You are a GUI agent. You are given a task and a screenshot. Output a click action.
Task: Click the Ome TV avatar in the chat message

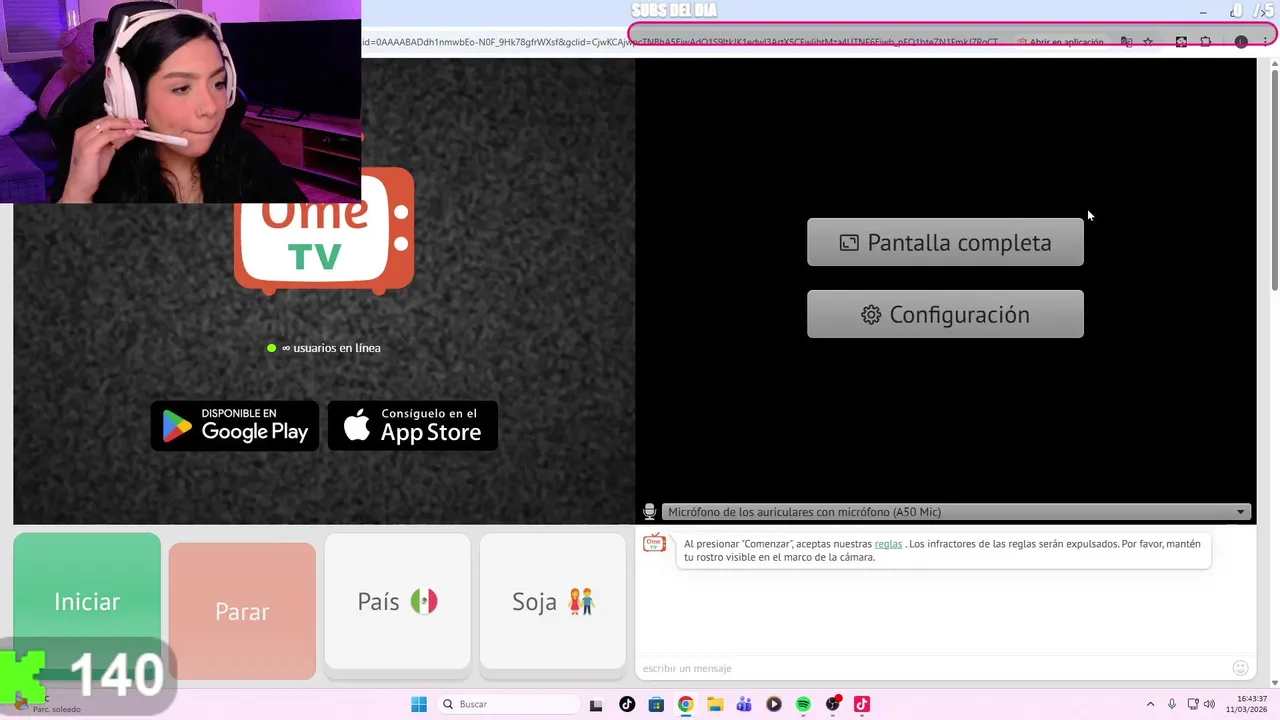[x=654, y=544]
